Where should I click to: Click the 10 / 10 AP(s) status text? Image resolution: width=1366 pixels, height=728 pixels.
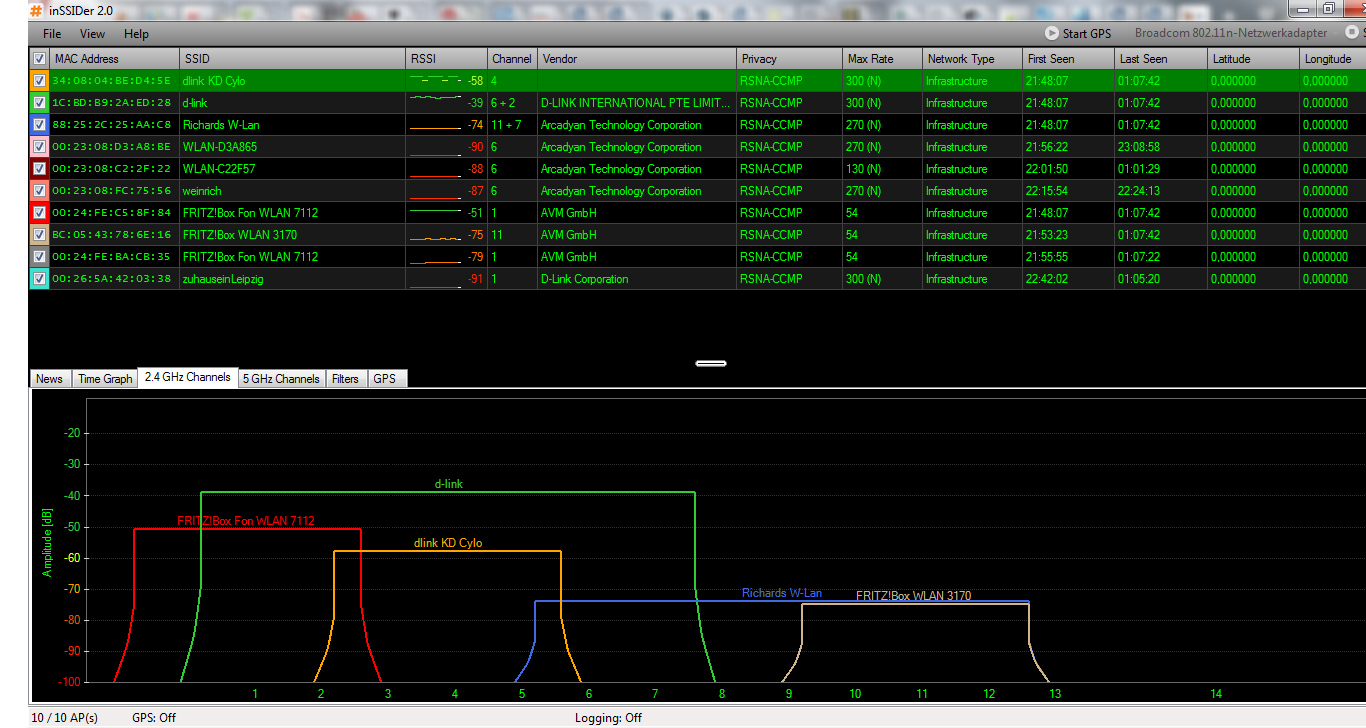[64, 718]
